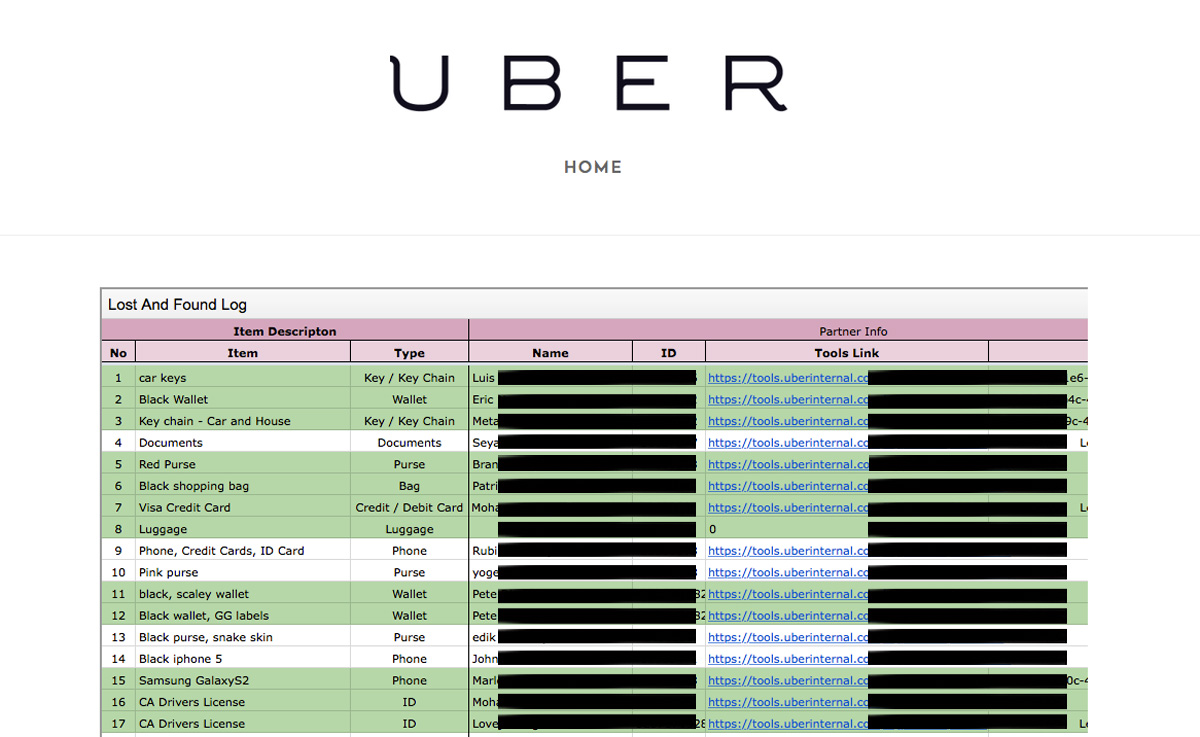Click 'Documents' in the Type column

pos(409,443)
